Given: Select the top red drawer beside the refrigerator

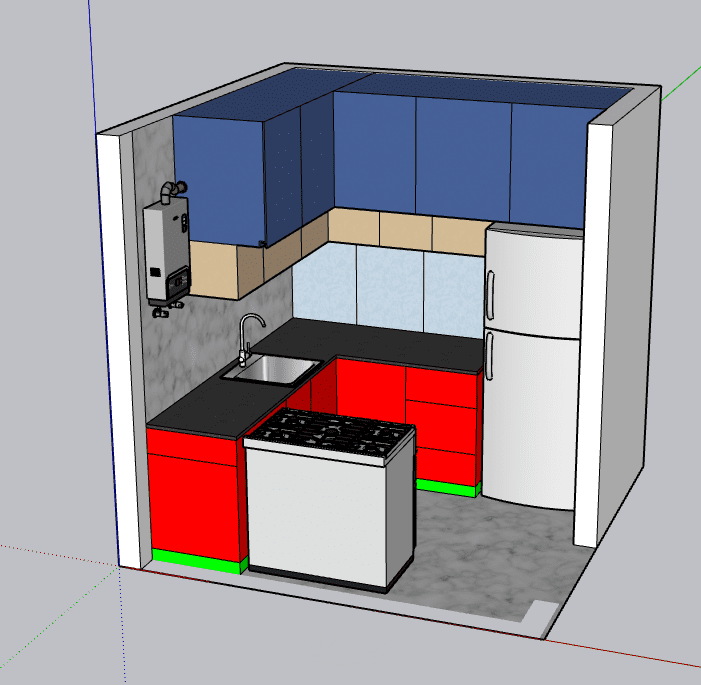Looking at the screenshot, I should point(441,386).
